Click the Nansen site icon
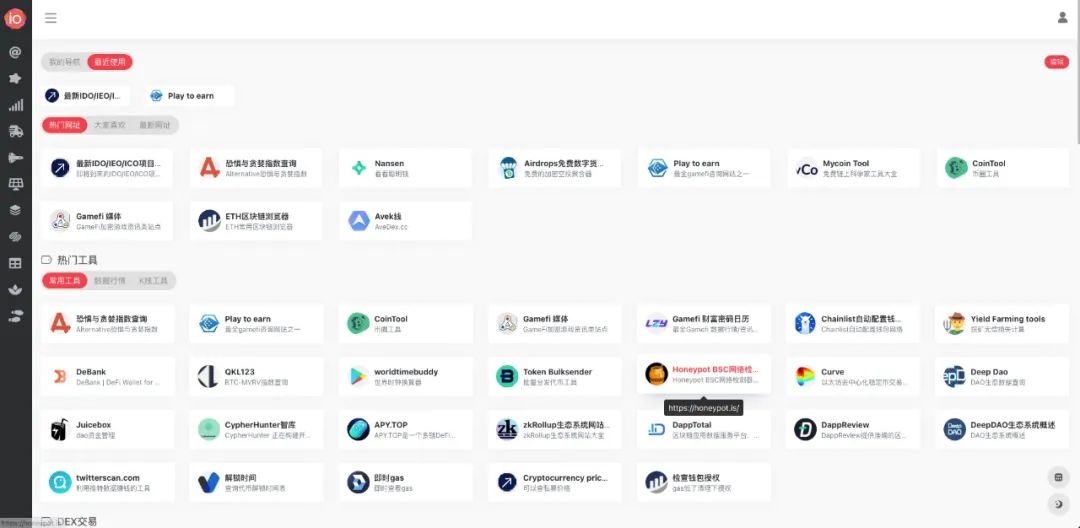This screenshot has width=1080, height=528. pos(359,168)
